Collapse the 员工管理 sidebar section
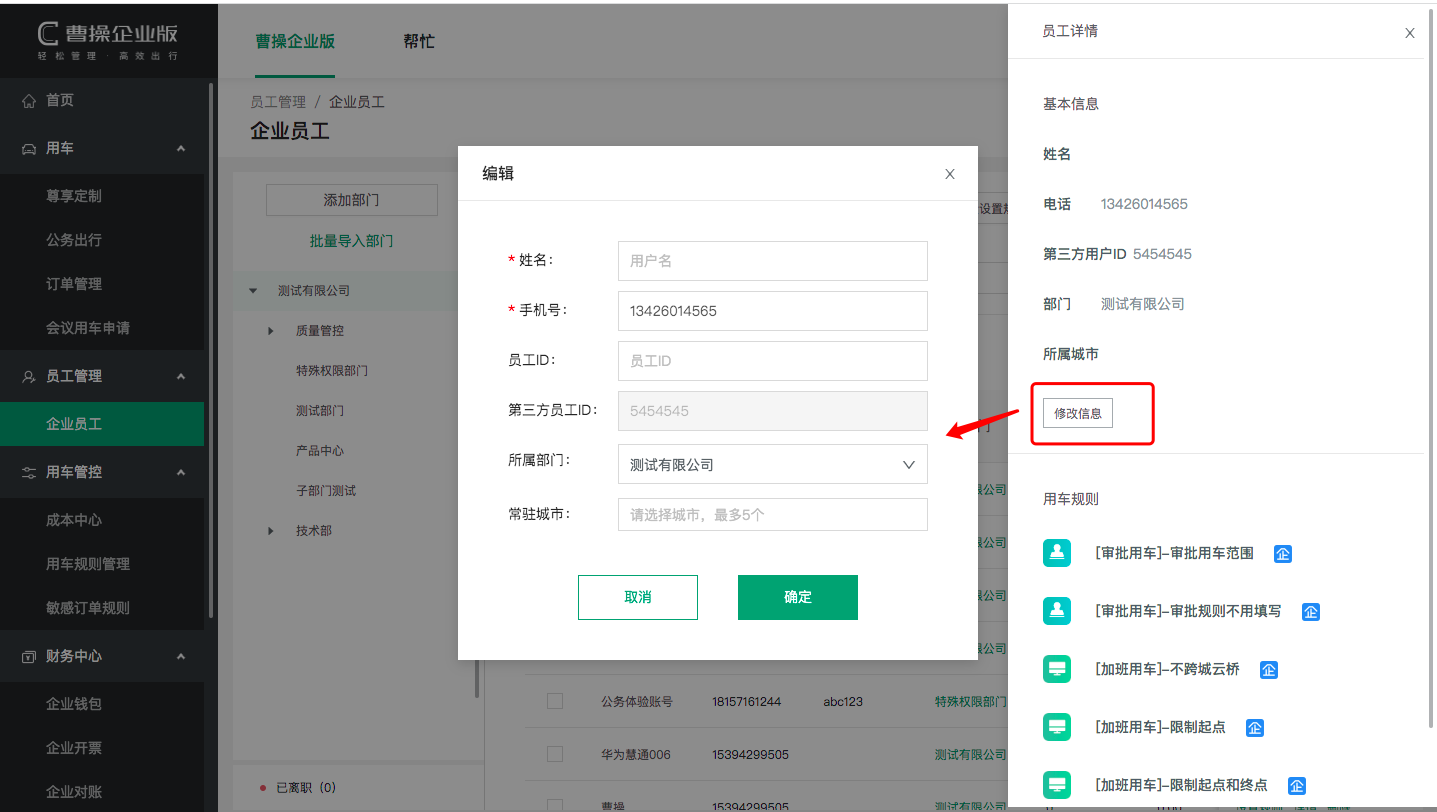 tap(181, 376)
